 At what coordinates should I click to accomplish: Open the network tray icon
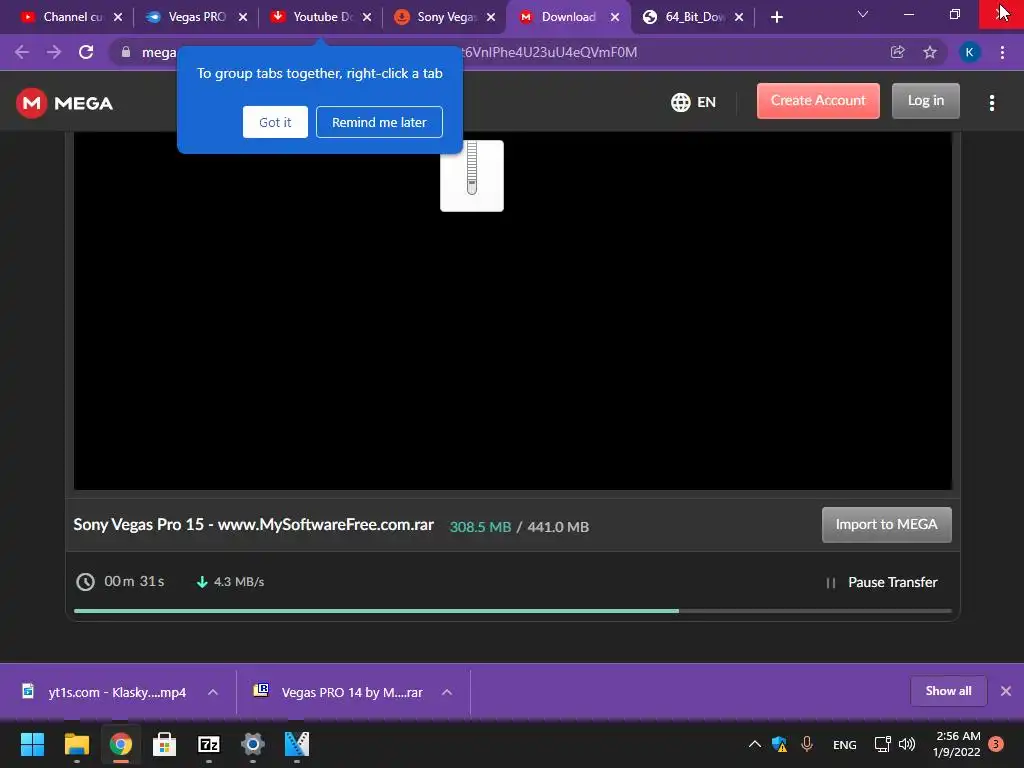(x=882, y=744)
